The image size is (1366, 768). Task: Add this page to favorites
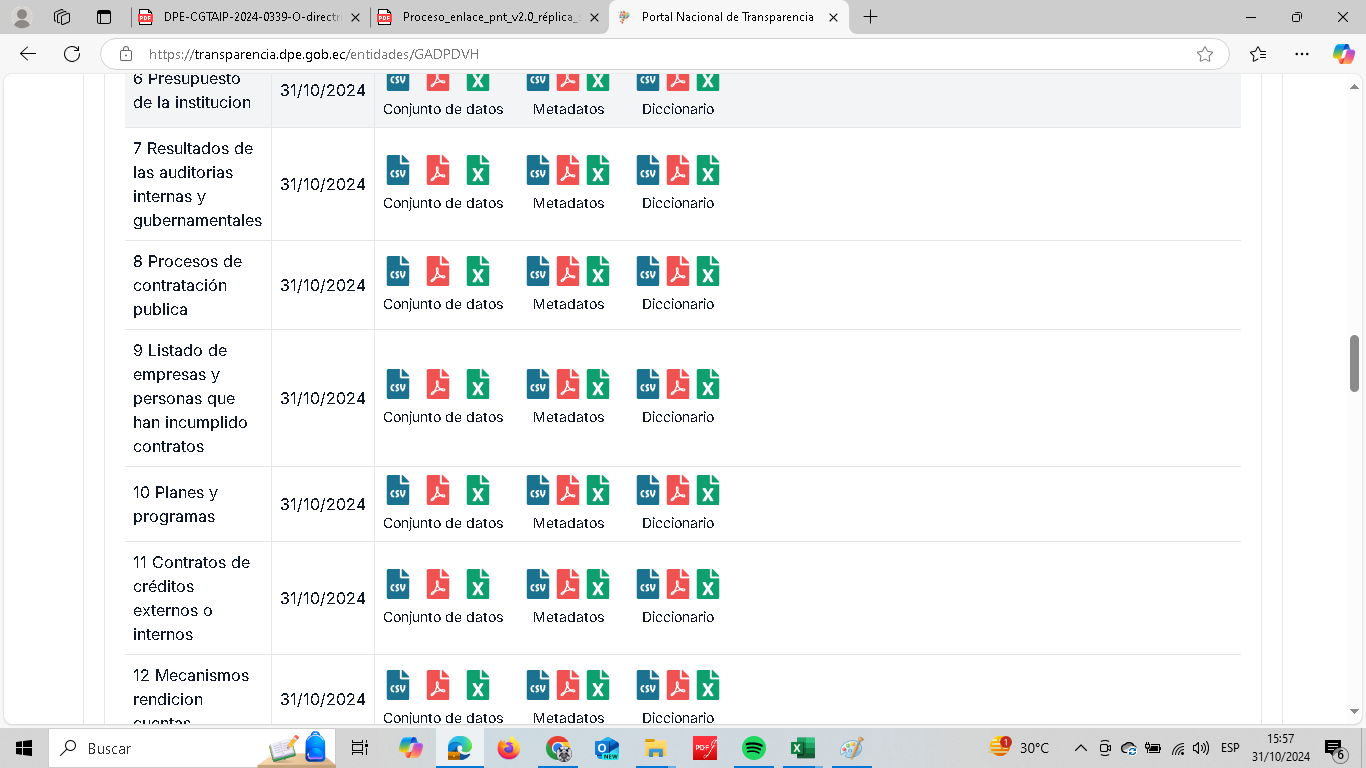1205,54
